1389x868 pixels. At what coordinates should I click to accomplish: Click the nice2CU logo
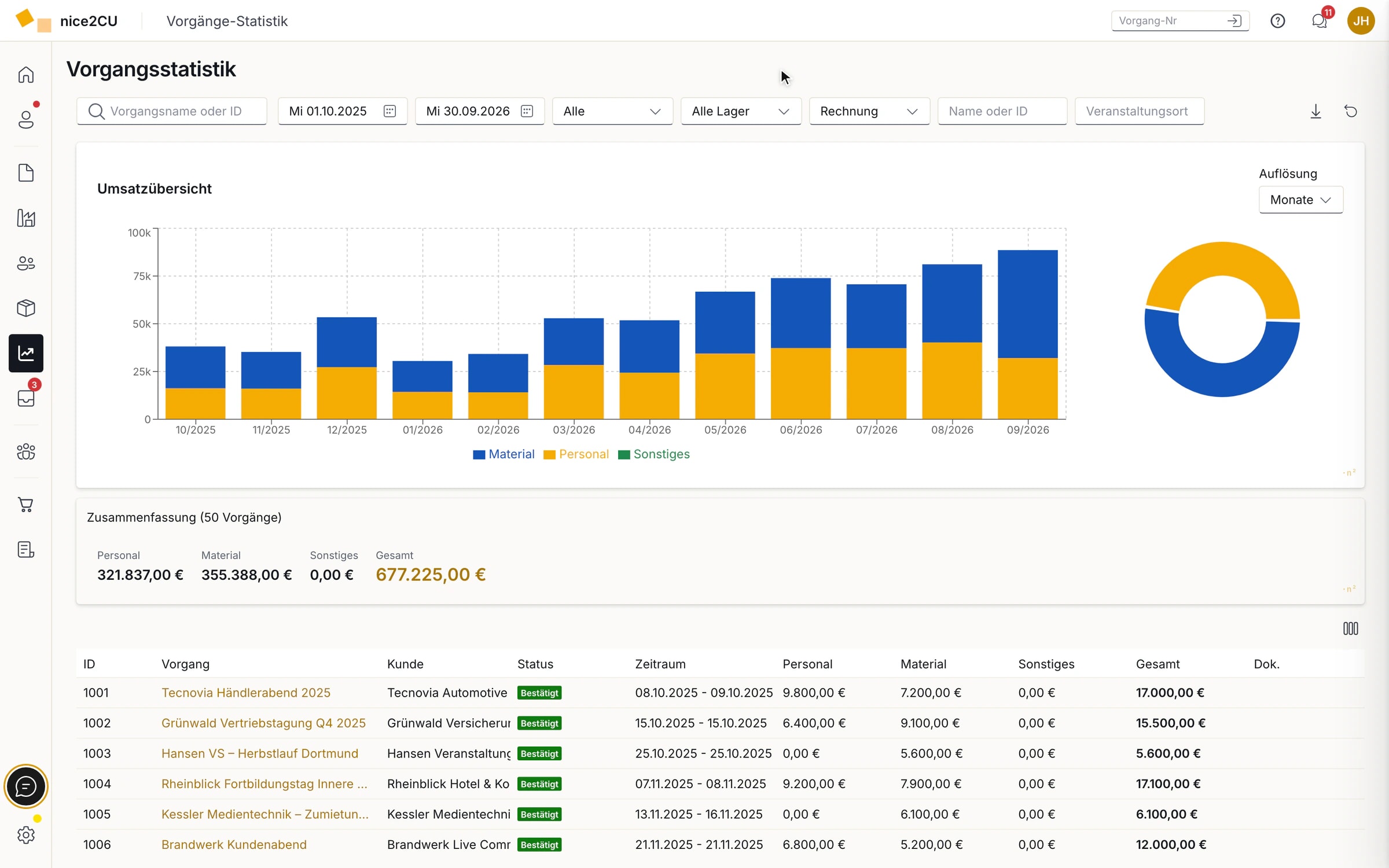[66, 21]
